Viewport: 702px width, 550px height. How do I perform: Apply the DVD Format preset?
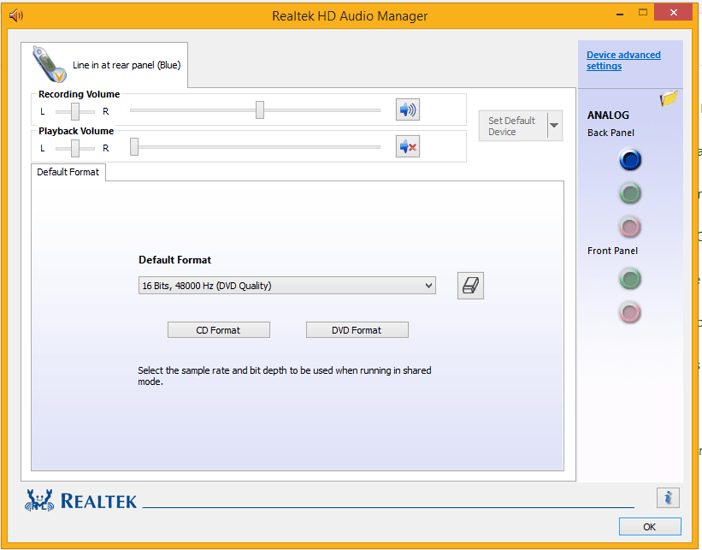[357, 330]
